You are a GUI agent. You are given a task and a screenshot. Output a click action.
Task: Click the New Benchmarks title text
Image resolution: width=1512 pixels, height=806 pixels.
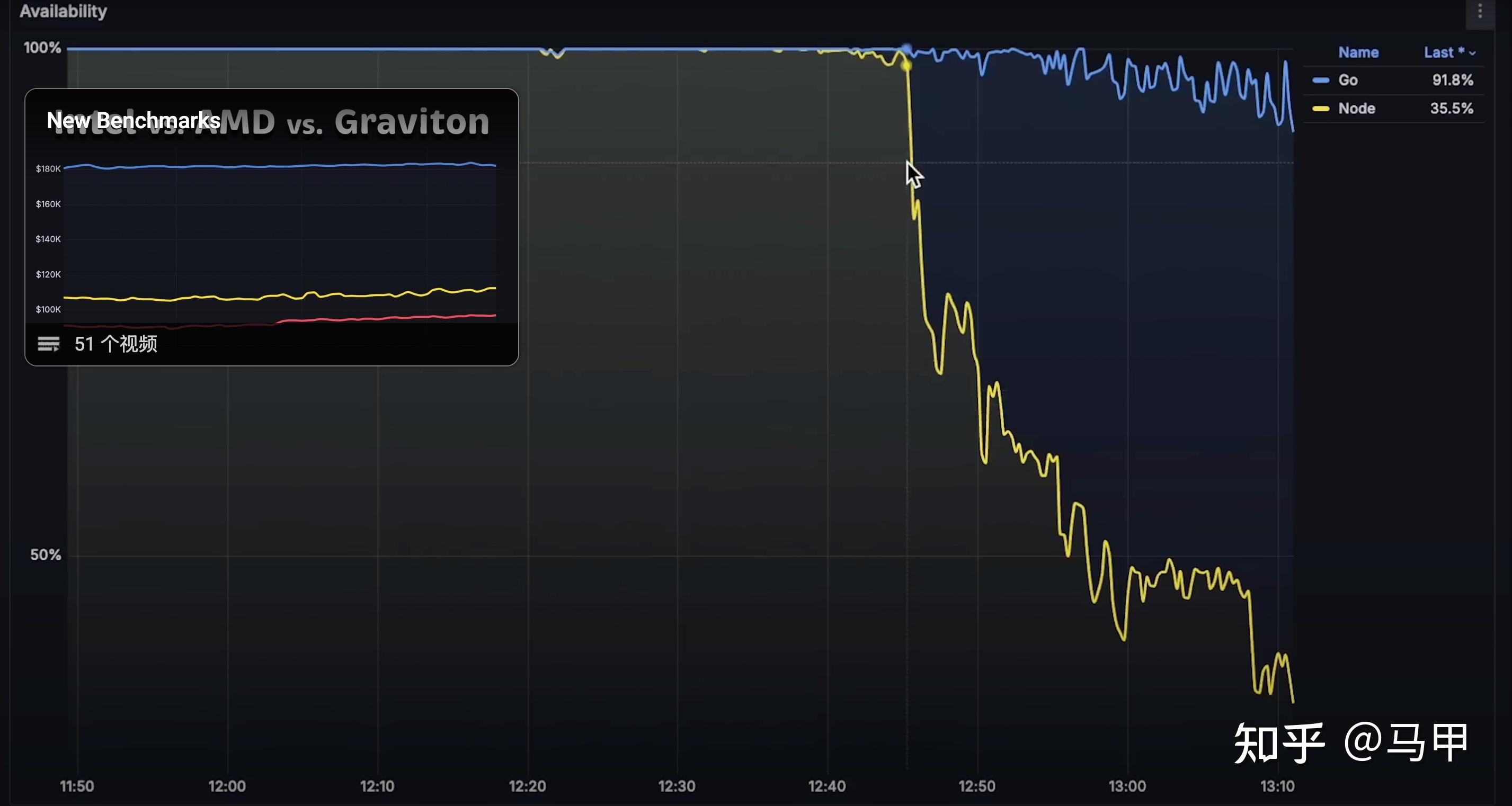pyautogui.click(x=134, y=120)
